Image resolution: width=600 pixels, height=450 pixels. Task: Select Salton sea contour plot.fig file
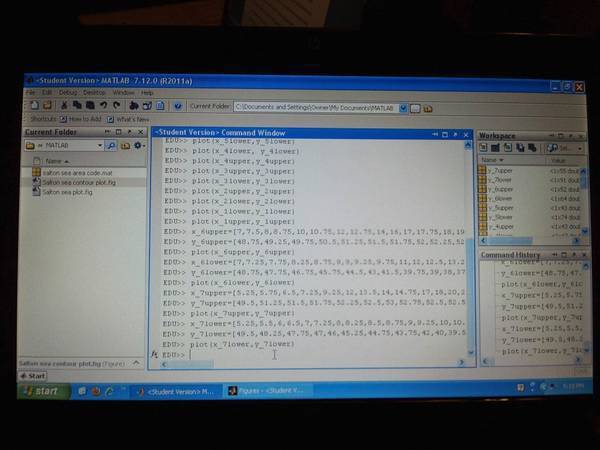(x=79, y=183)
